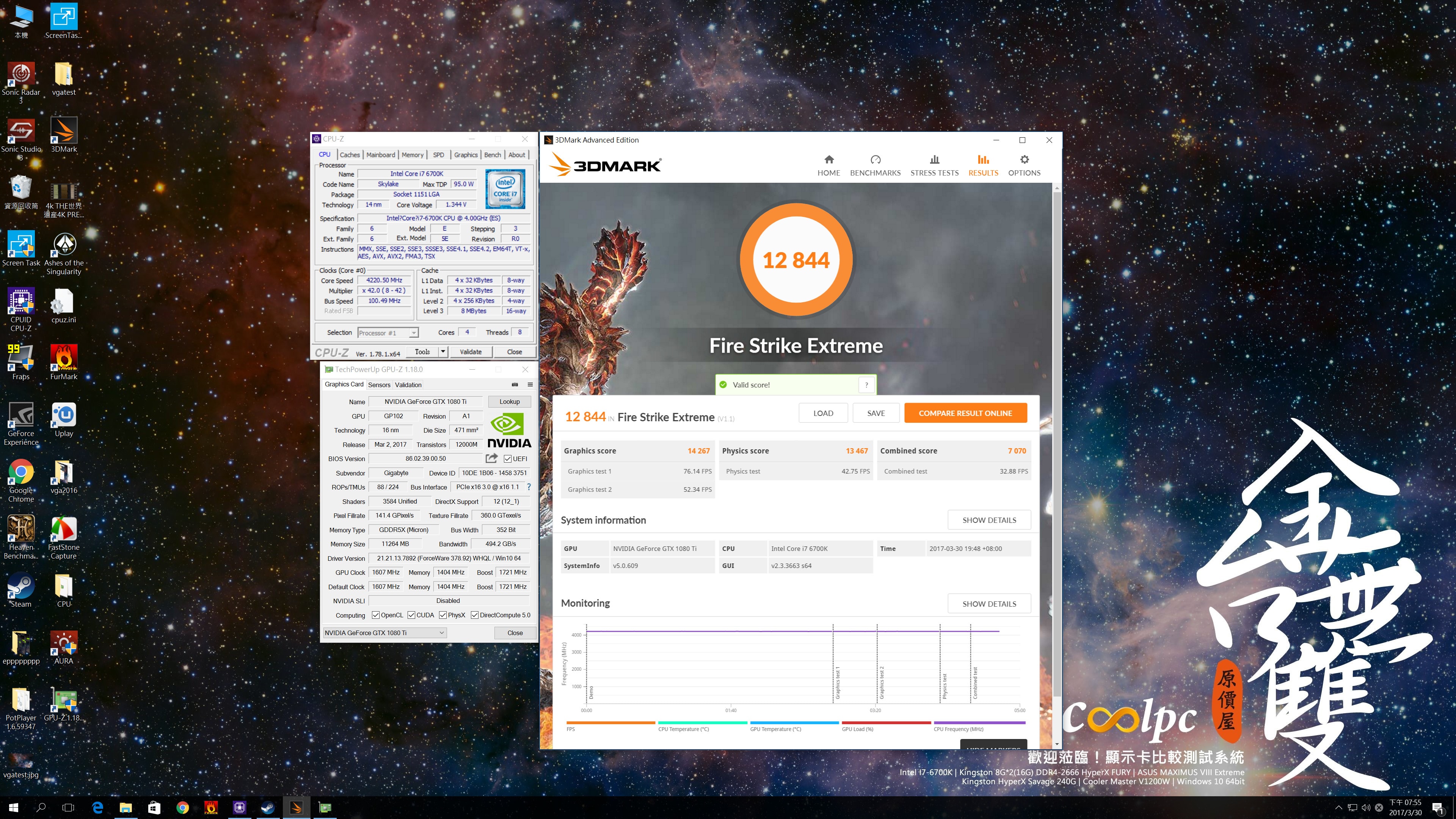Toggle the PhysX checkbox
1456x819 pixels.
pos(442,615)
